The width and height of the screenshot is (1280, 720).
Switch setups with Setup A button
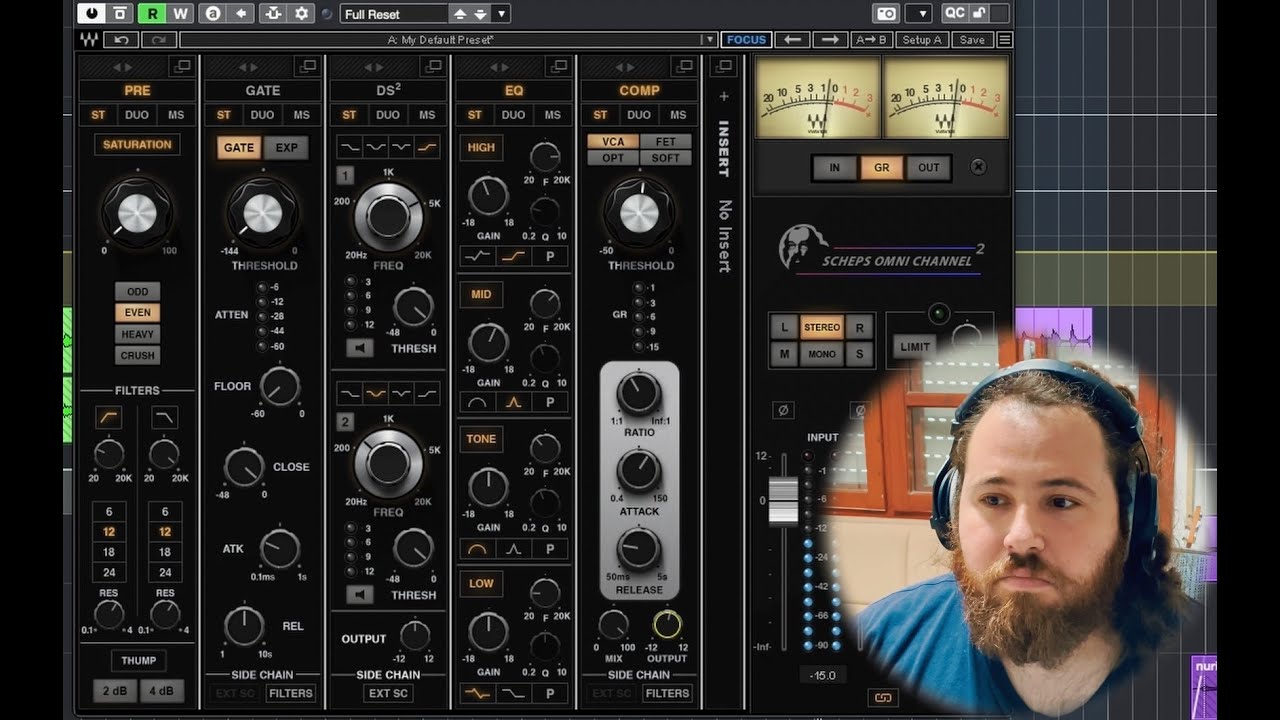click(921, 40)
